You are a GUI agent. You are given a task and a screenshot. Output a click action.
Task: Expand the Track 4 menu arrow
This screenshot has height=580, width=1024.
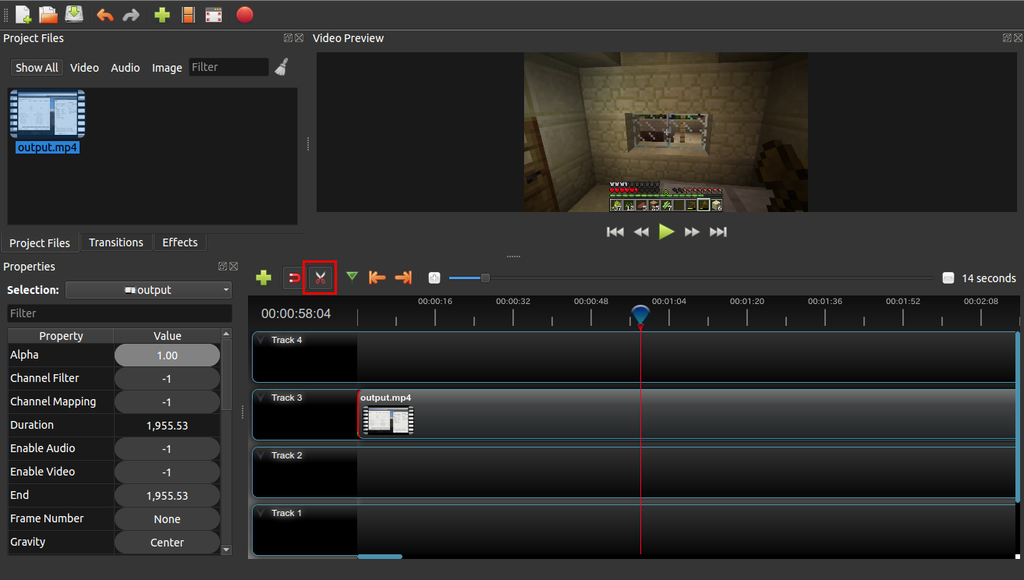(261, 340)
